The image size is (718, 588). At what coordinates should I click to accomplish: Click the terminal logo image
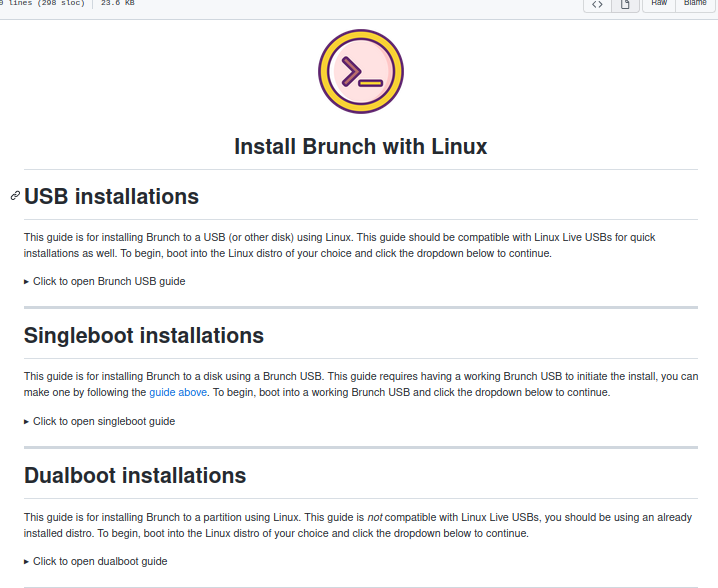click(361, 71)
